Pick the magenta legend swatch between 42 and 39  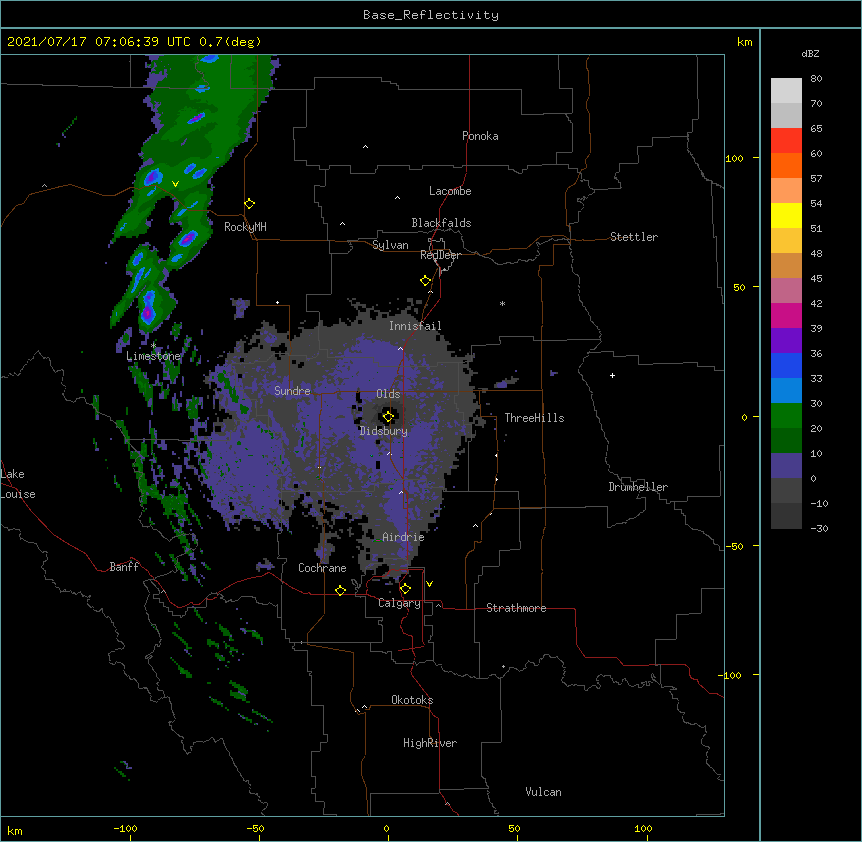(786, 316)
